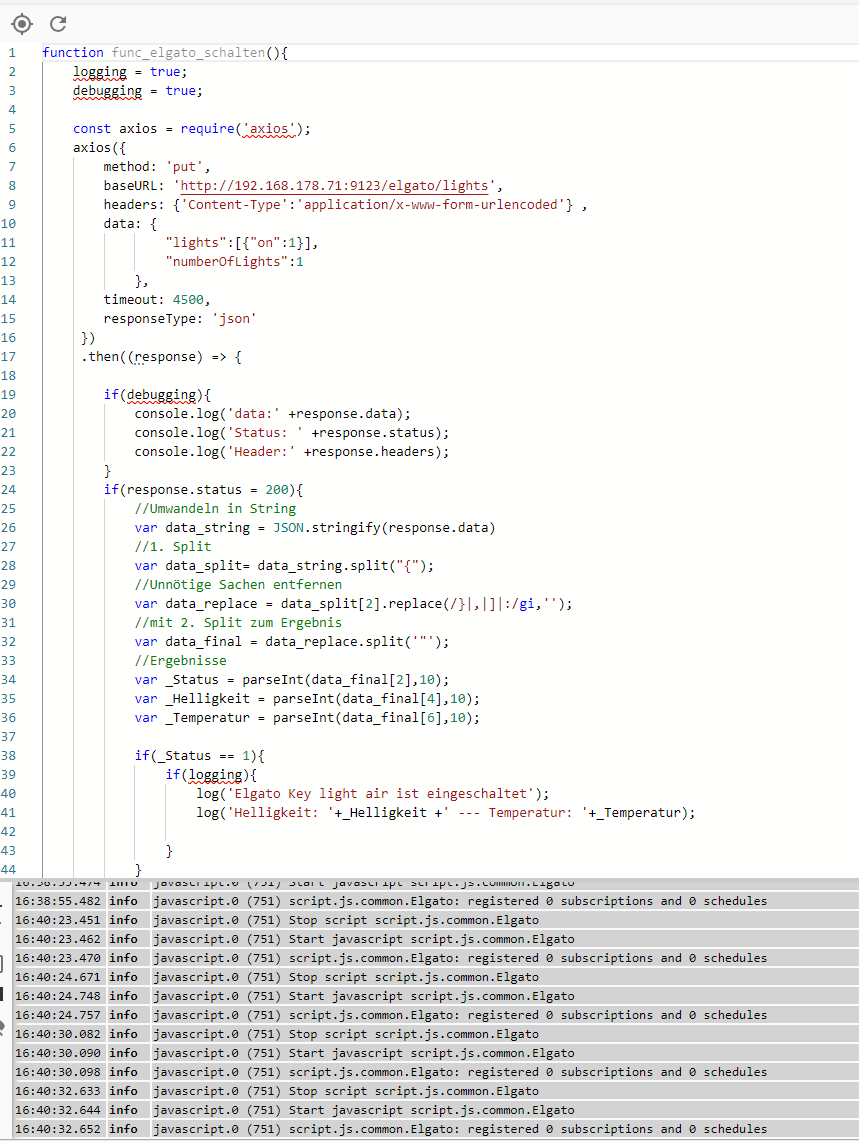
Task: Click the "lights":[{"on":1}] entry
Action: tap(241, 243)
